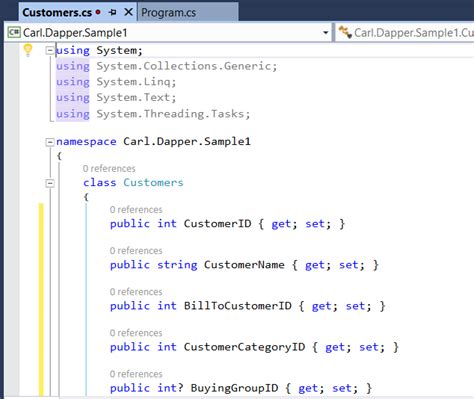
Task: Open references link above CustomerID property
Action: [x=136, y=210]
